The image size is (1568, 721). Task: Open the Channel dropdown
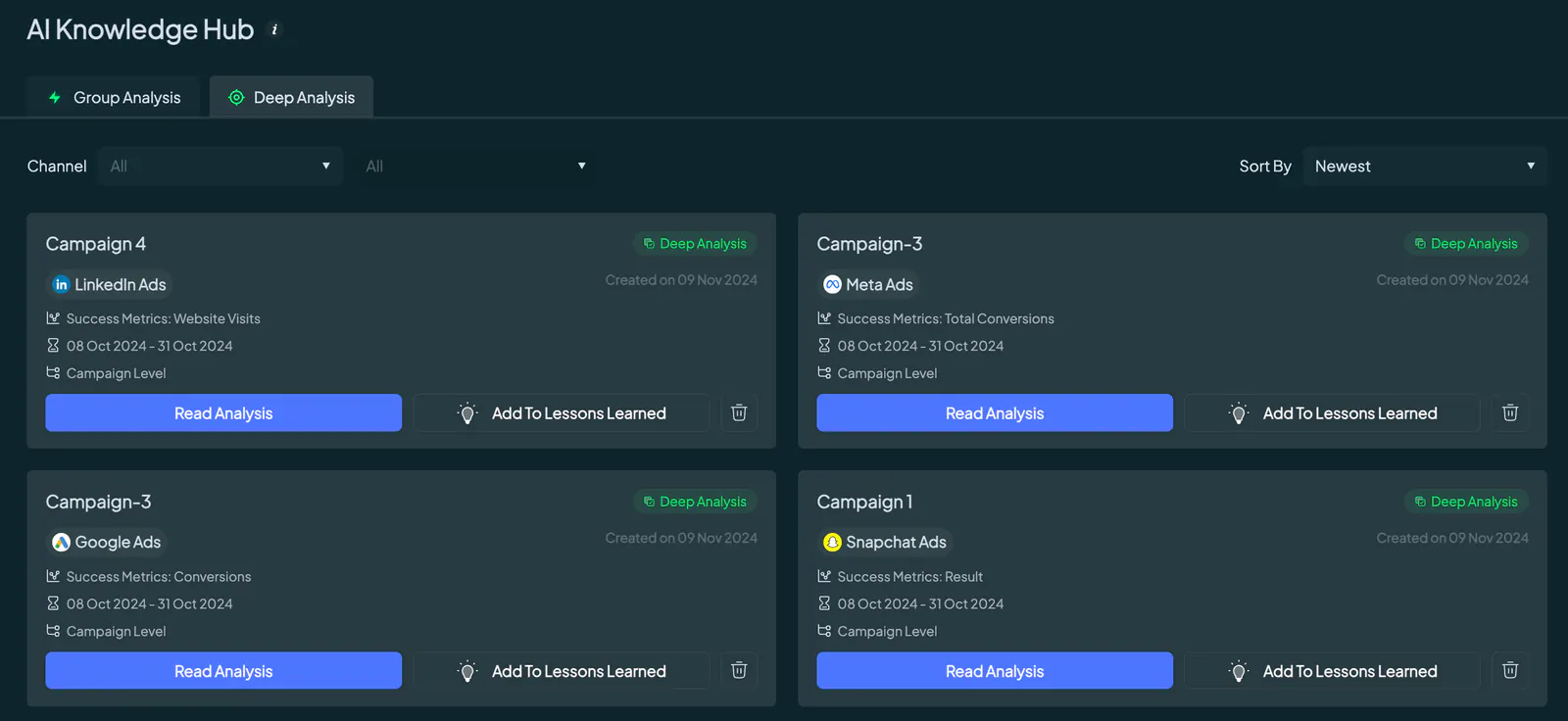(220, 166)
